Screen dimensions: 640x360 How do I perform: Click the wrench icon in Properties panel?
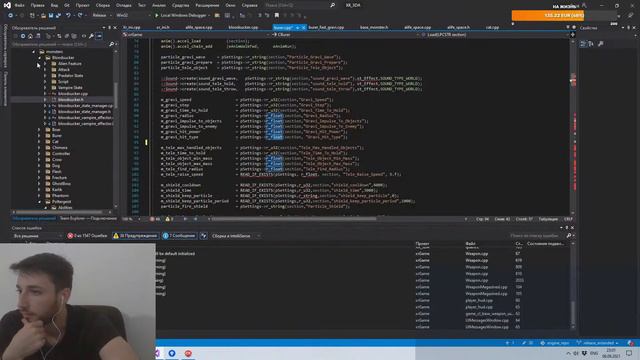(x=600, y=44)
